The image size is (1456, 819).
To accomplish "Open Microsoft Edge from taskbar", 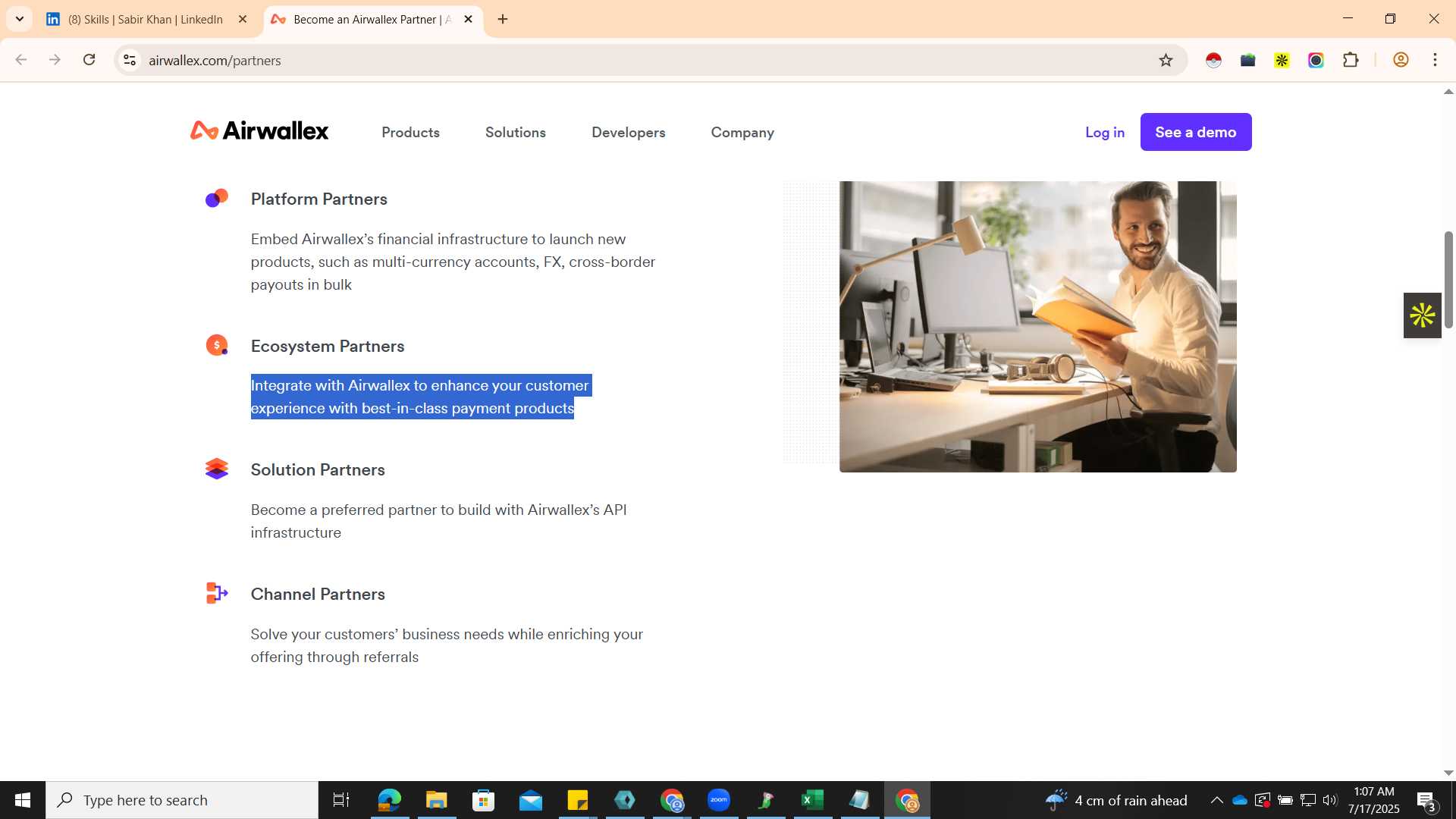I will (x=389, y=800).
